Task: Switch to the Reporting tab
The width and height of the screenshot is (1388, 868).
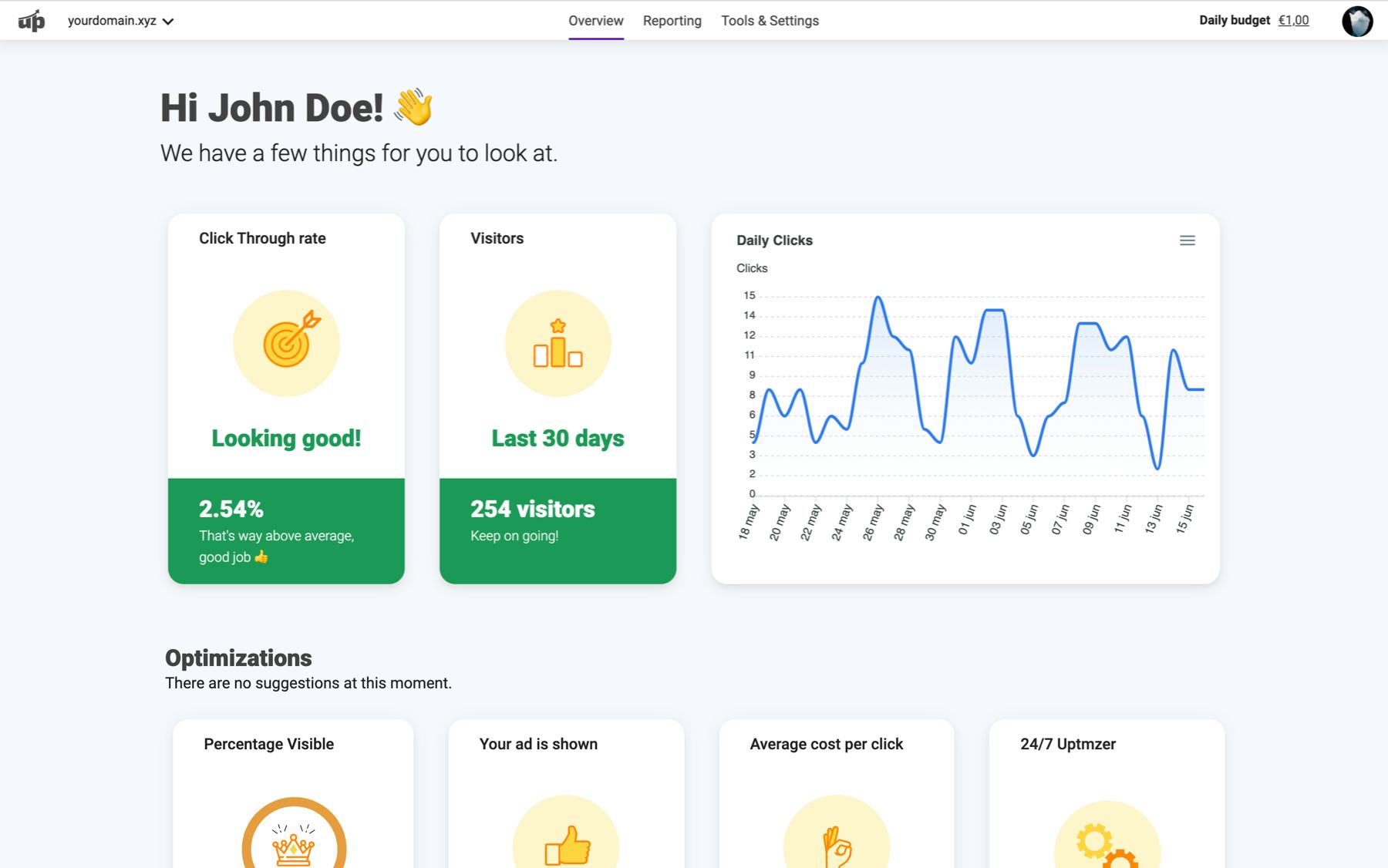Action: tap(672, 21)
